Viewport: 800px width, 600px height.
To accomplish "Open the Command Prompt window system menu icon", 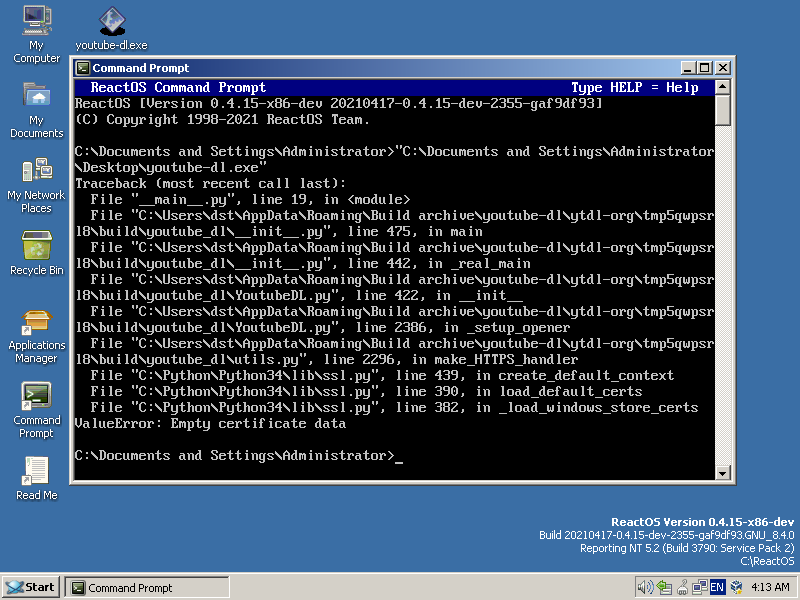I will (x=83, y=68).
